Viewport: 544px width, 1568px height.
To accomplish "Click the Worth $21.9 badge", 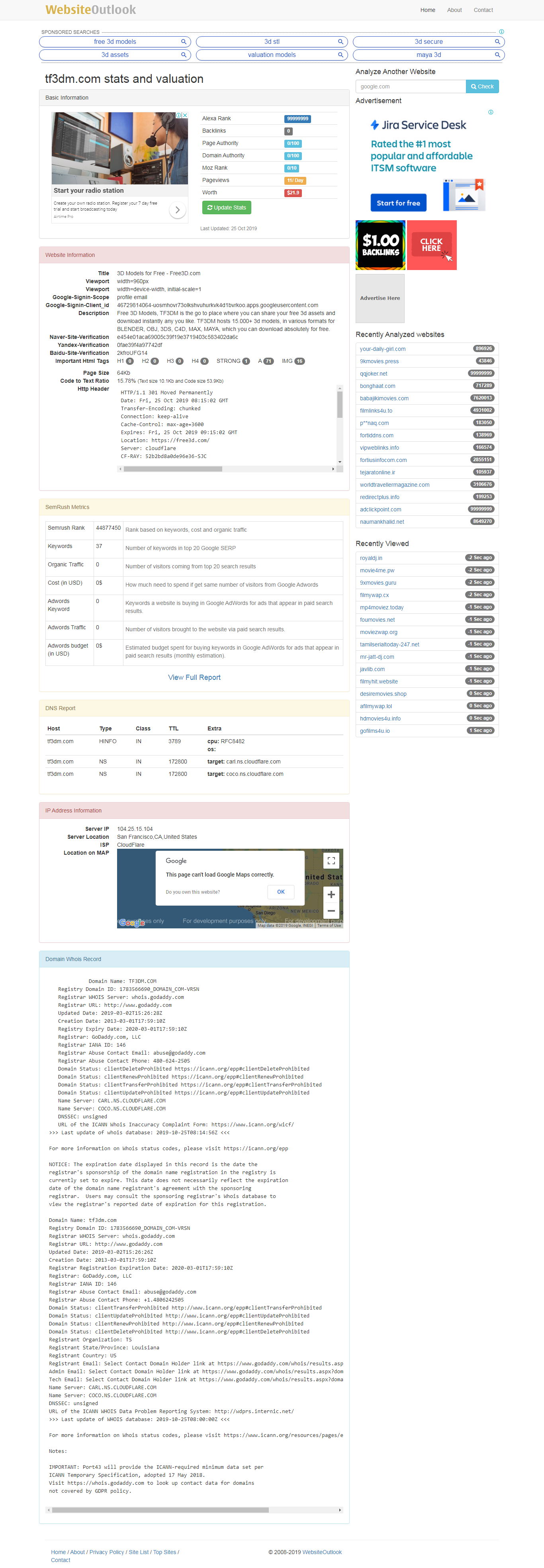I will pyautogui.click(x=293, y=193).
